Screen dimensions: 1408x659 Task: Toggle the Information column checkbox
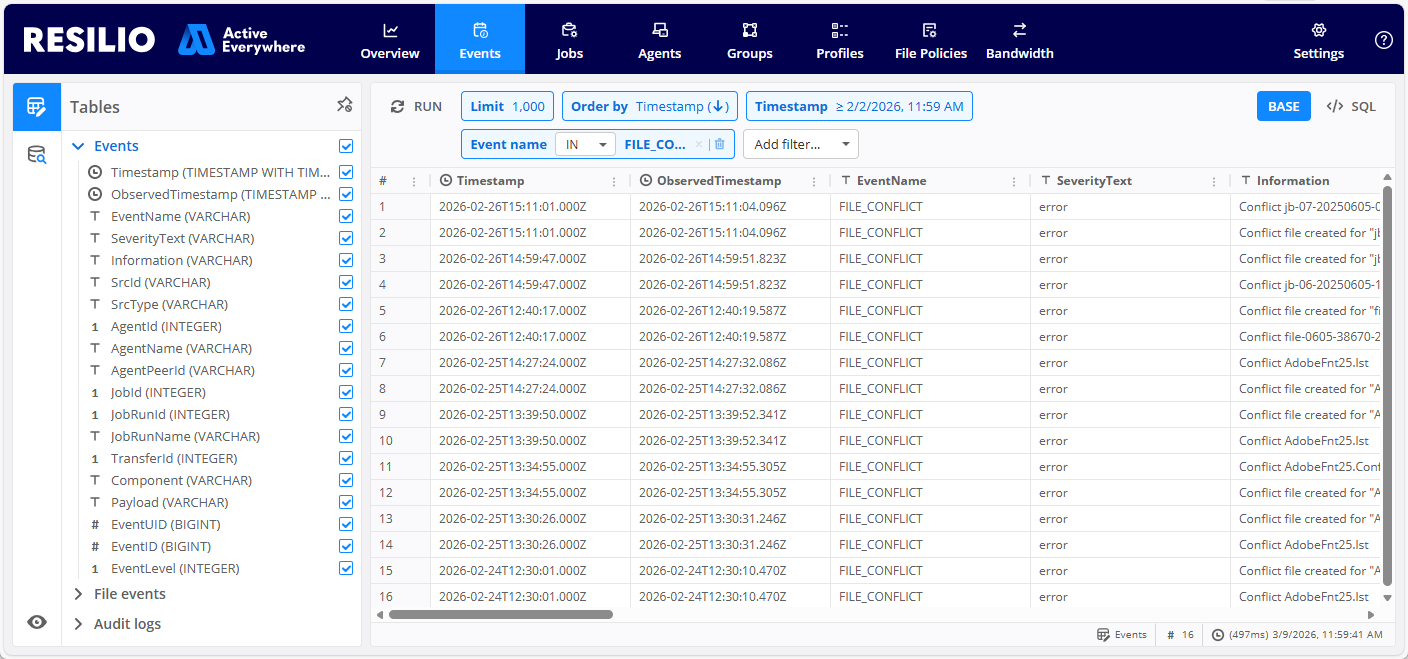346,260
